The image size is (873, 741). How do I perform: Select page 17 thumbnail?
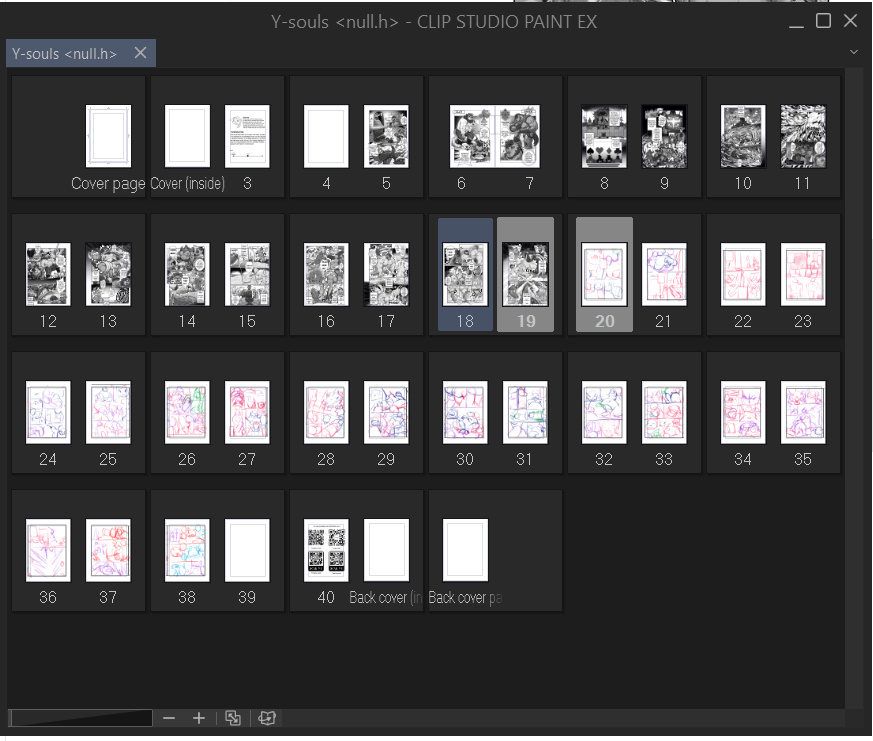click(x=386, y=274)
